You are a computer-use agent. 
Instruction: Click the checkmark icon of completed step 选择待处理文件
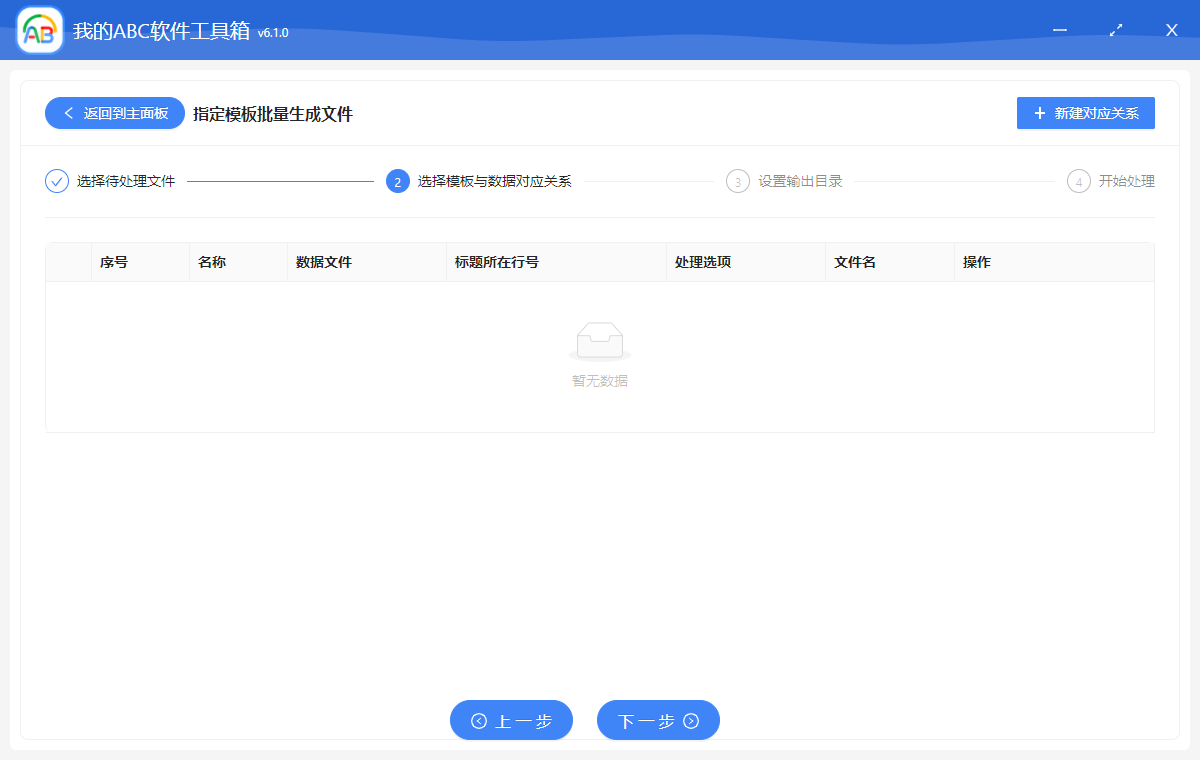tap(56, 181)
